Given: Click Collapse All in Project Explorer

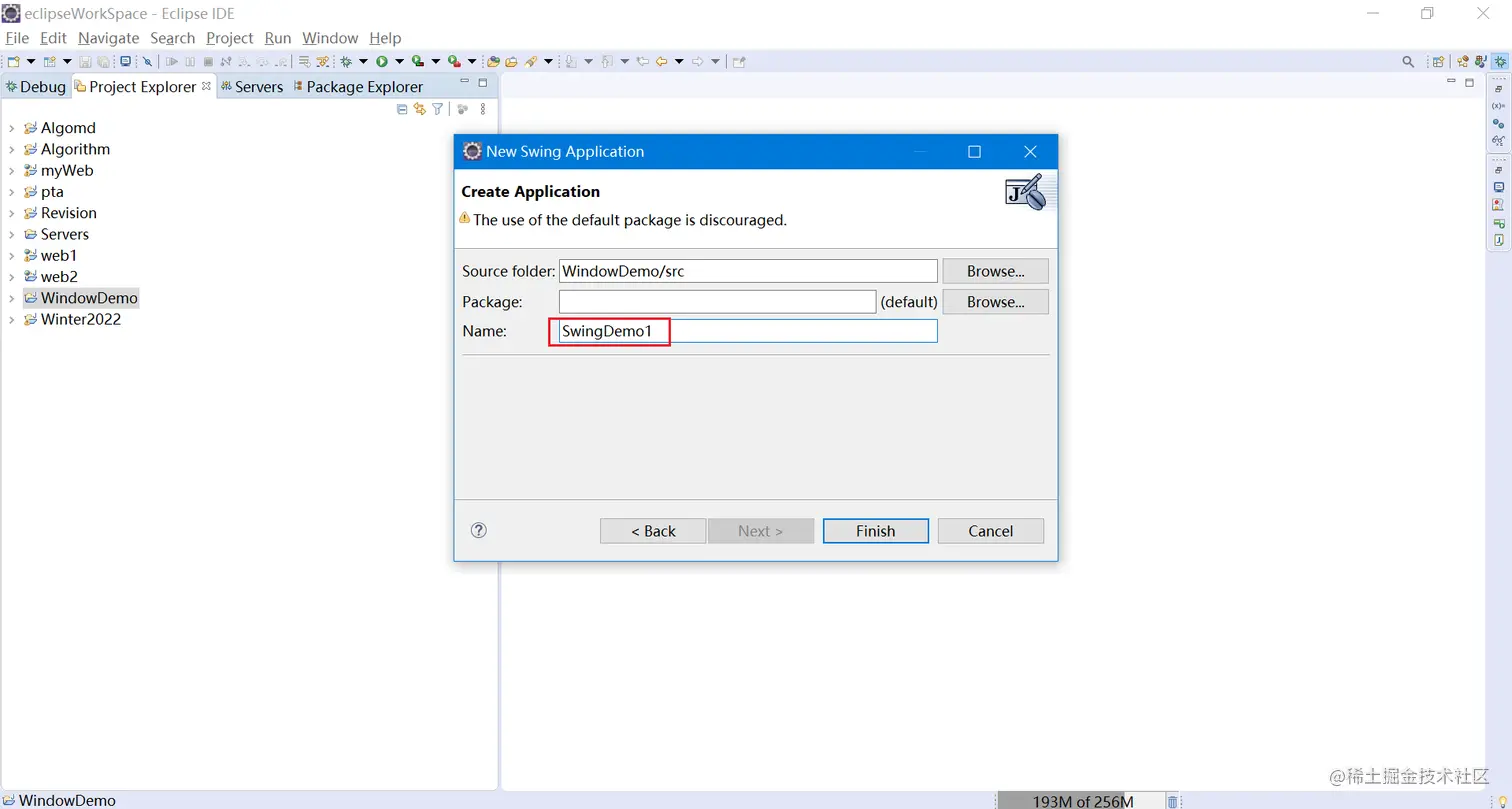Looking at the screenshot, I should point(402,109).
